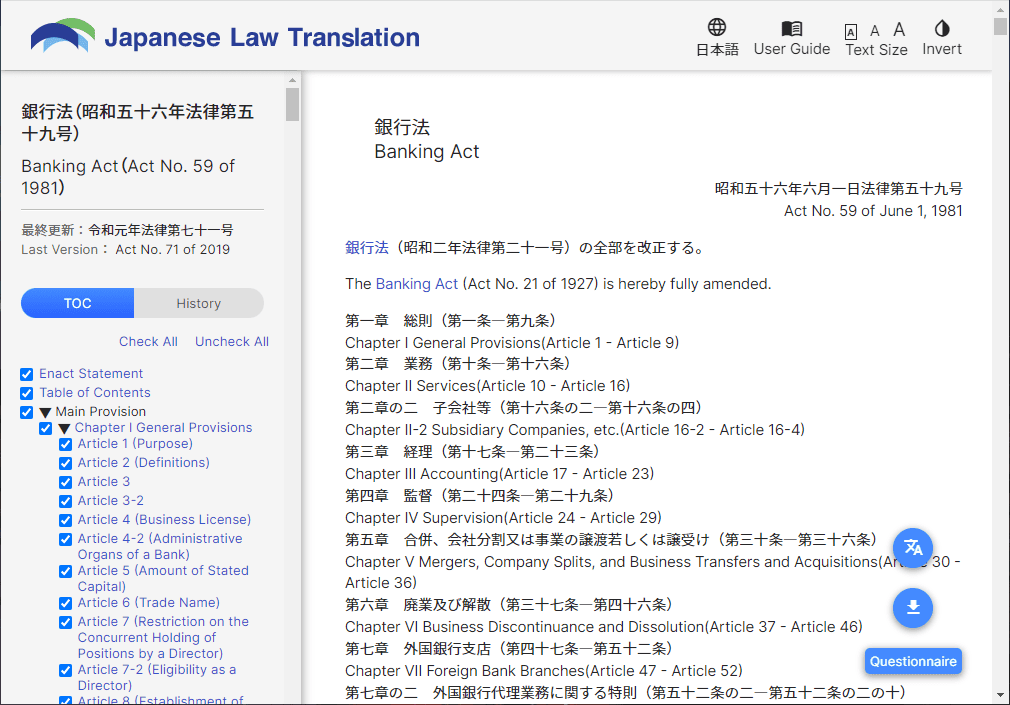This screenshot has width=1010, height=705.
Task: Select the large text size A
Action: pyautogui.click(x=899, y=29)
